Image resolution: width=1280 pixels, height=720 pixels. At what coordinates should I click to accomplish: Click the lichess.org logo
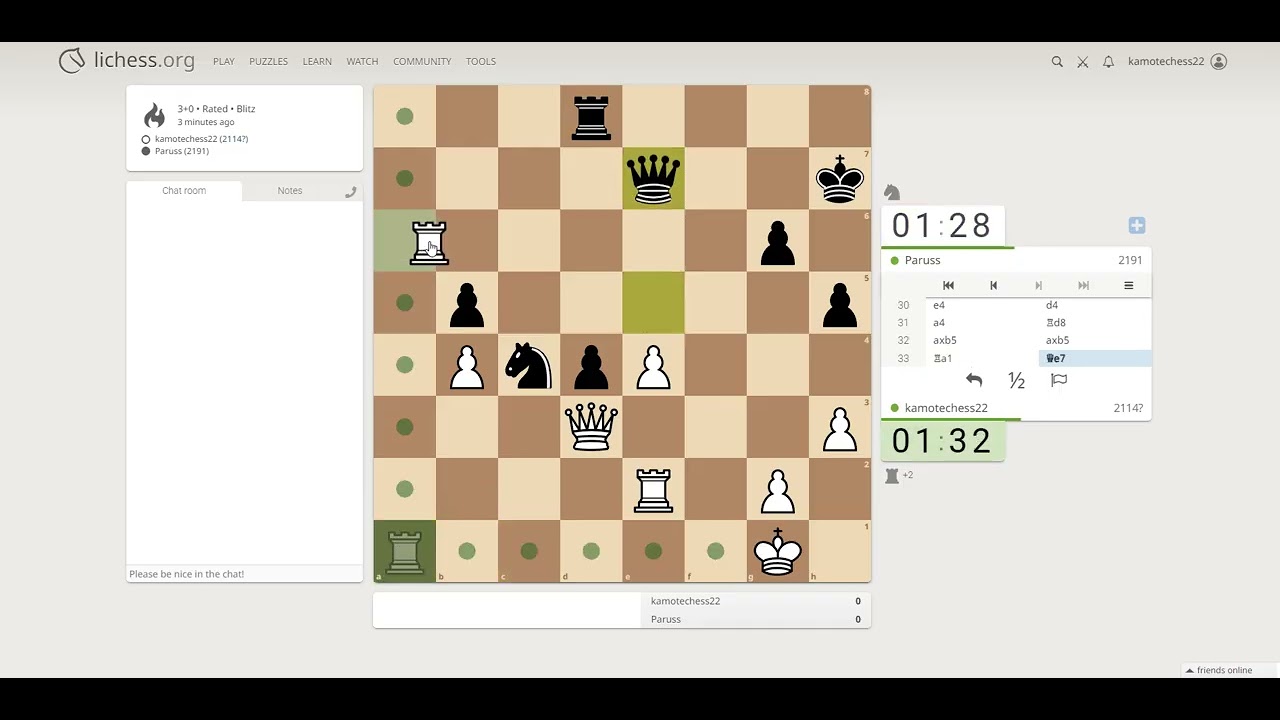point(127,61)
